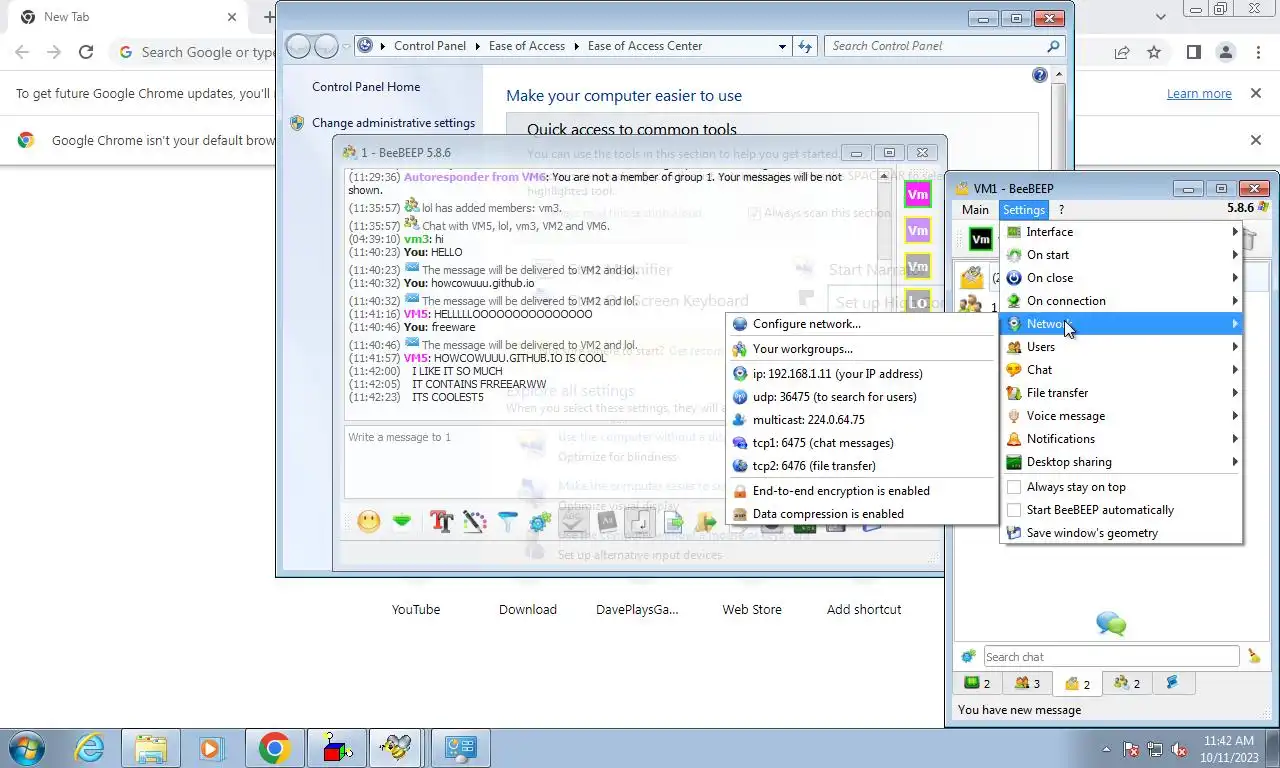
Task: Click the Ease of Access breadcrumb
Action: click(x=526, y=46)
